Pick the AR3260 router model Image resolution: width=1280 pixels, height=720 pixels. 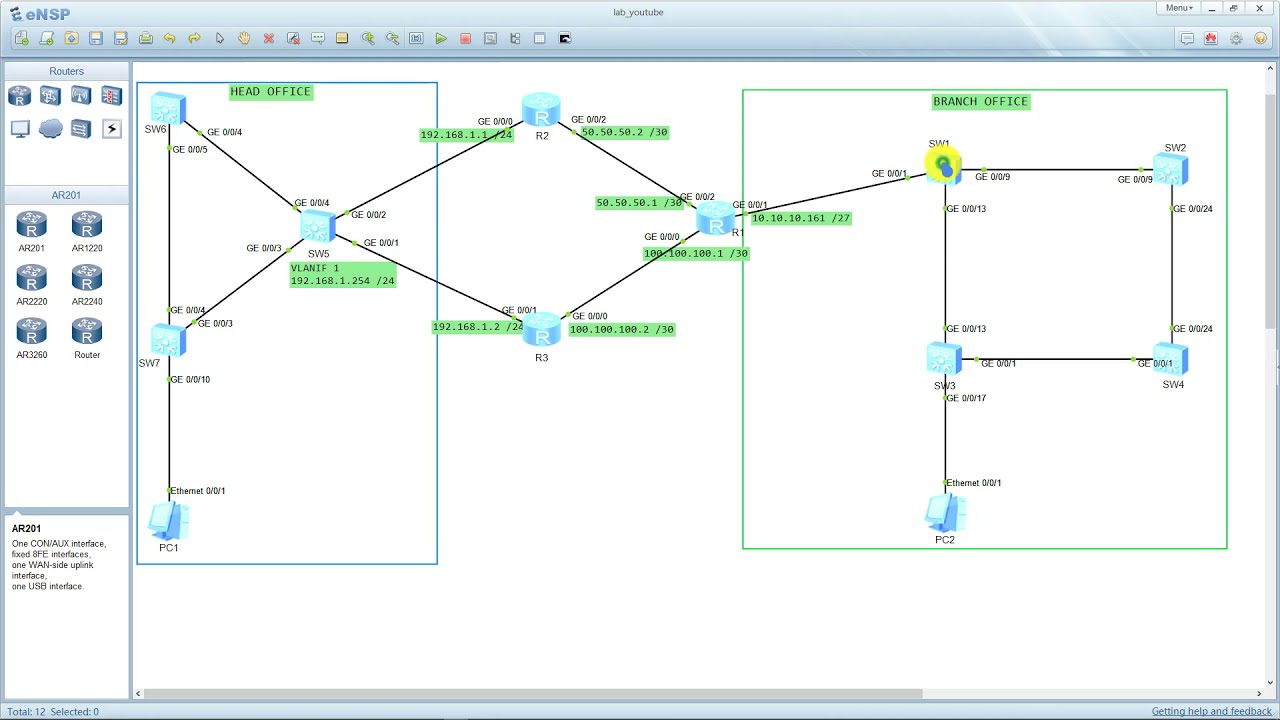coord(31,338)
